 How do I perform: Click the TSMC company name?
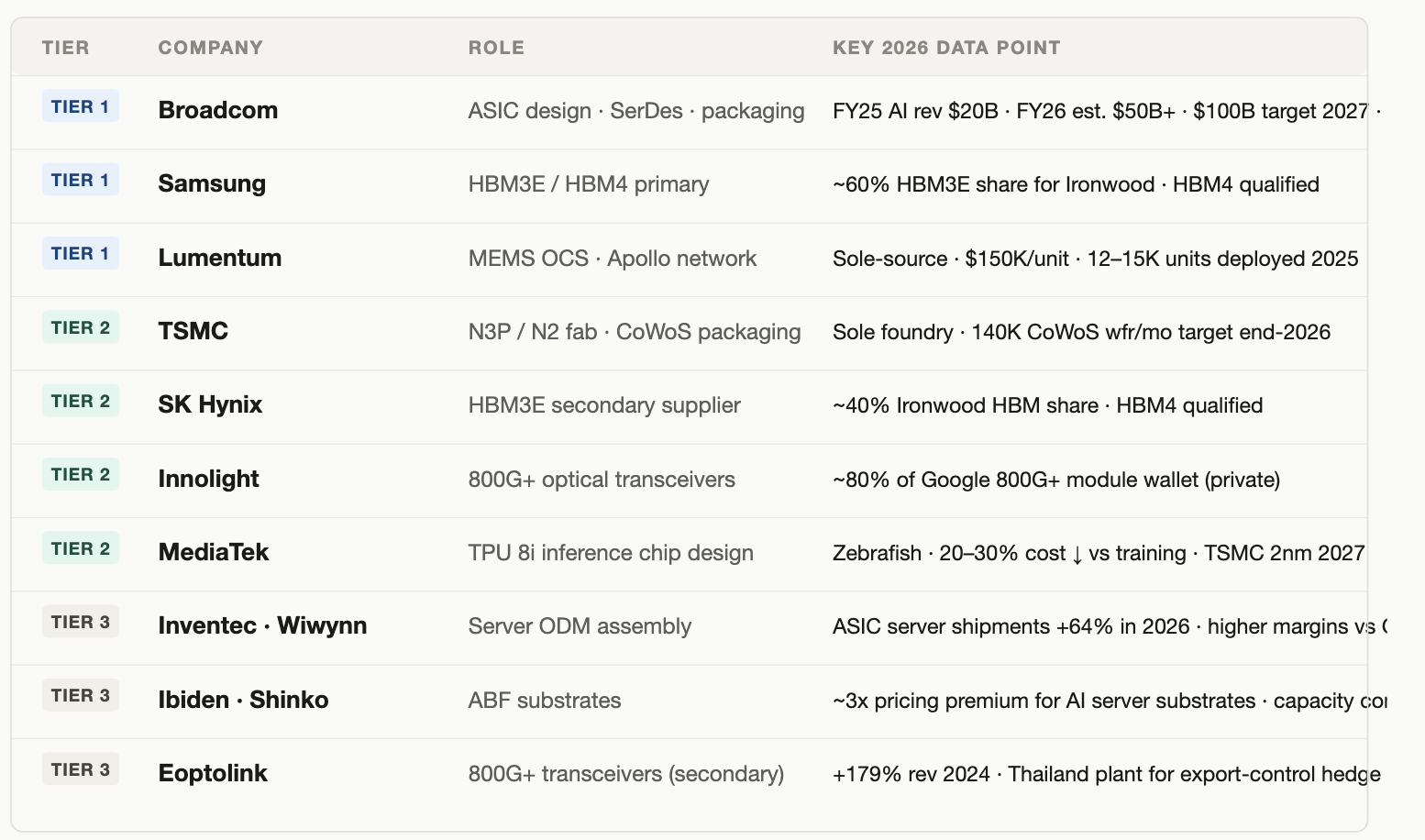[193, 331]
